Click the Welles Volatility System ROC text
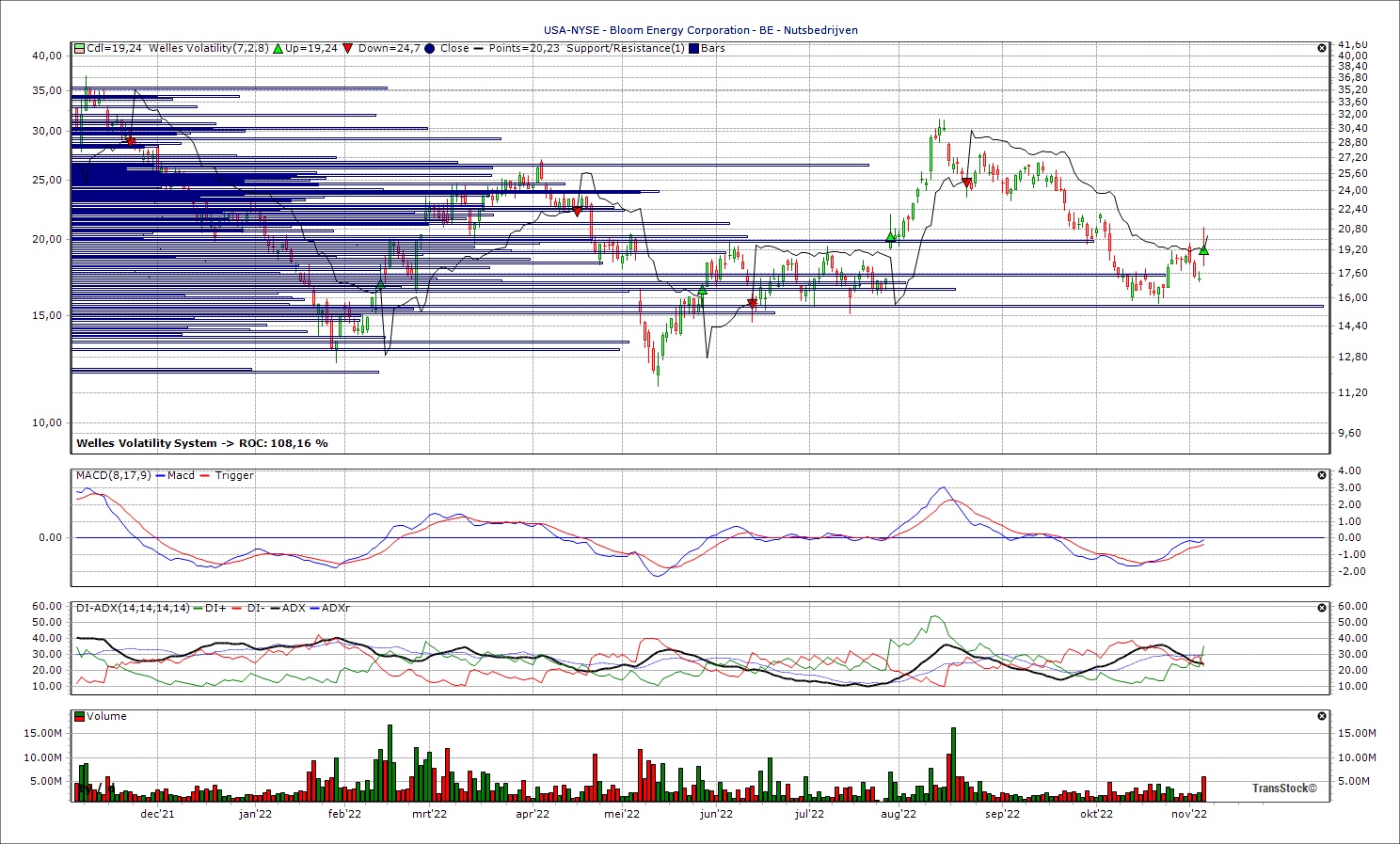This screenshot has width=1400, height=844. pyautogui.click(x=202, y=443)
